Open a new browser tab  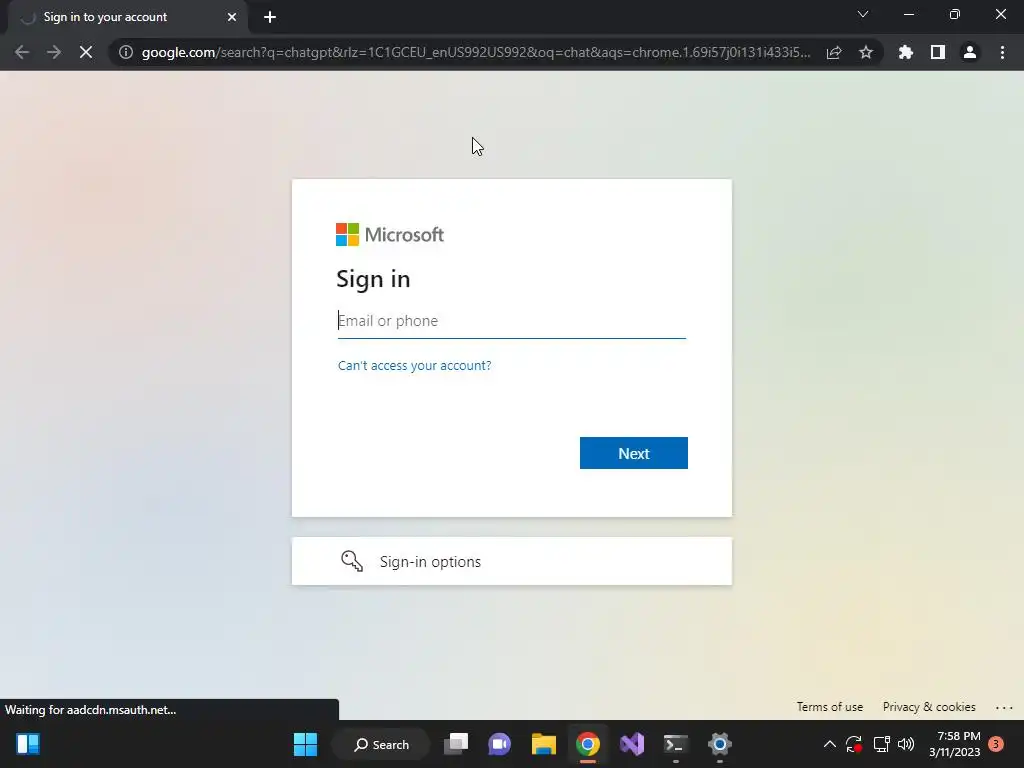click(x=270, y=17)
